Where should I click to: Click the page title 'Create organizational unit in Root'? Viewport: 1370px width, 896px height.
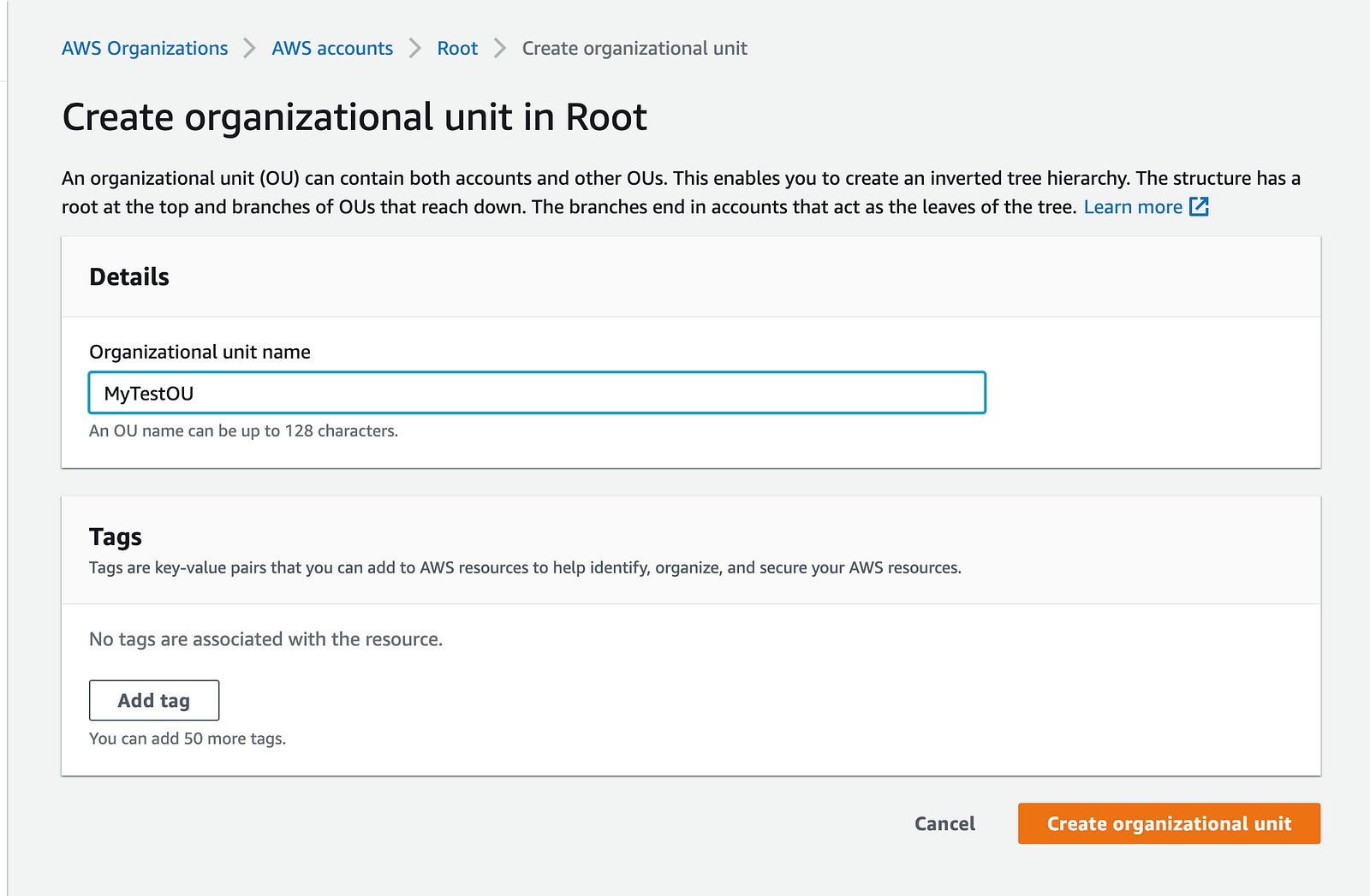click(x=354, y=117)
